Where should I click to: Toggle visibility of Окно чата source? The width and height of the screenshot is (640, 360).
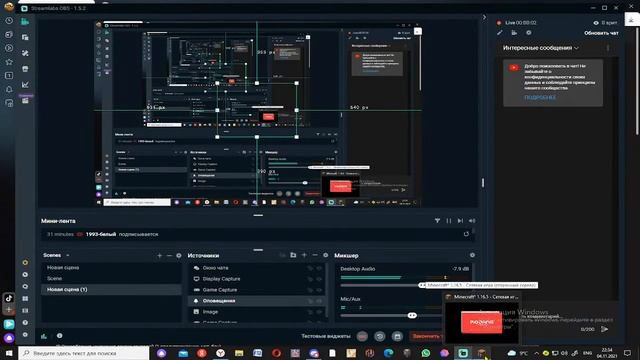[319, 268]
